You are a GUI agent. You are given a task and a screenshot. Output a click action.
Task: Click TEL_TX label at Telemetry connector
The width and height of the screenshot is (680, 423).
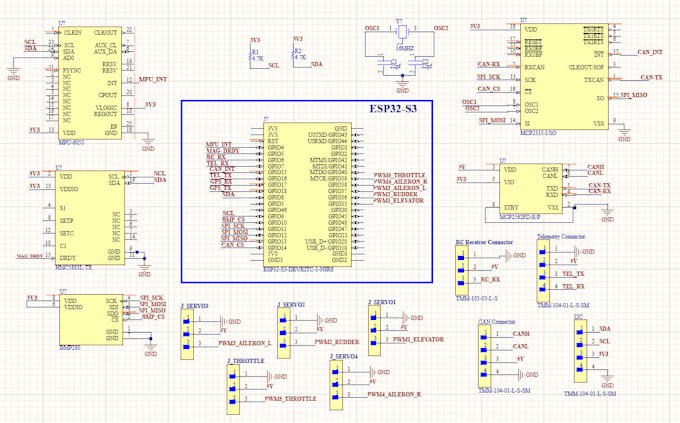point(573,274)
